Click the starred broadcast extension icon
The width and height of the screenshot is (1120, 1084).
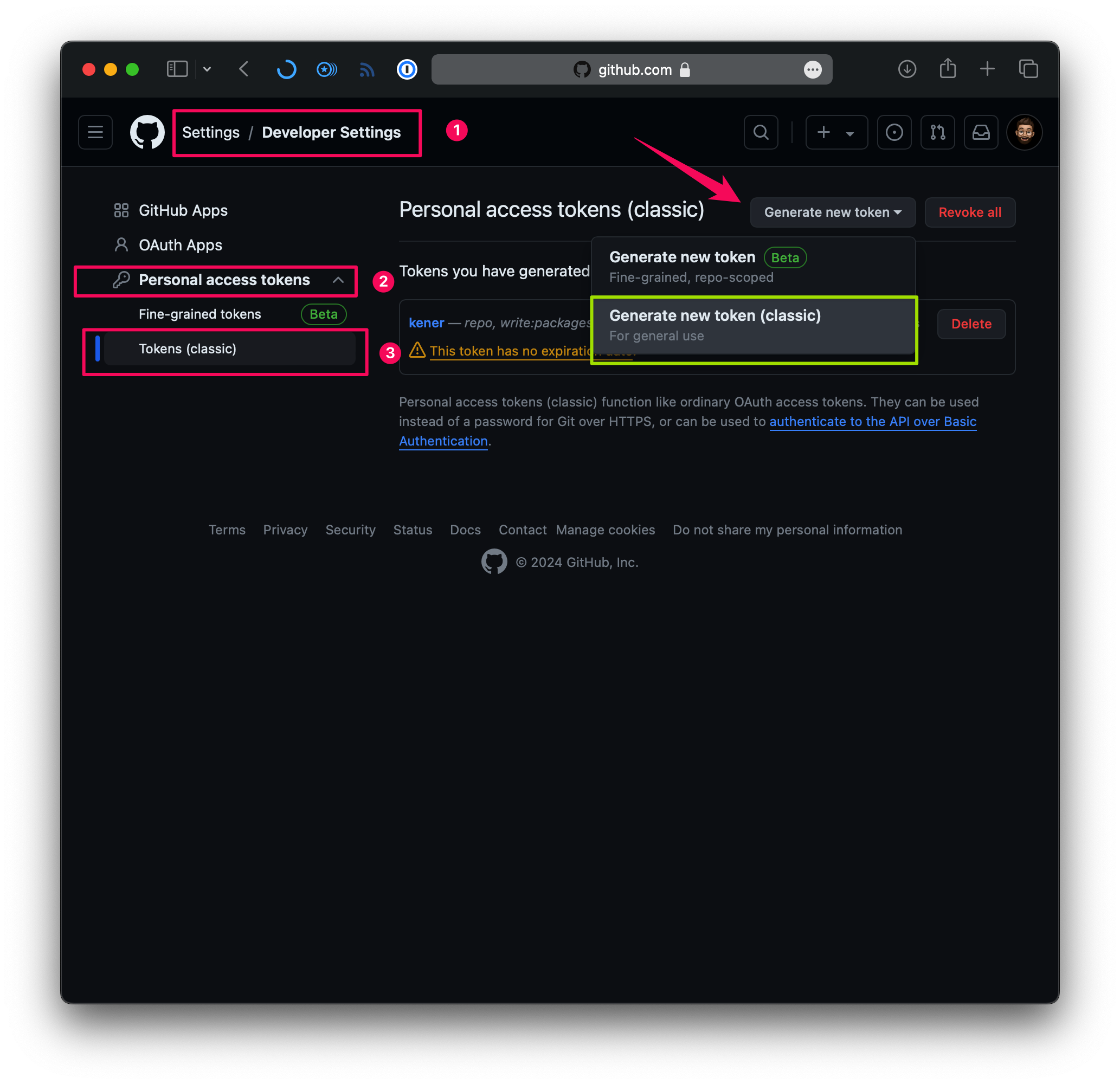click(327, 69)
